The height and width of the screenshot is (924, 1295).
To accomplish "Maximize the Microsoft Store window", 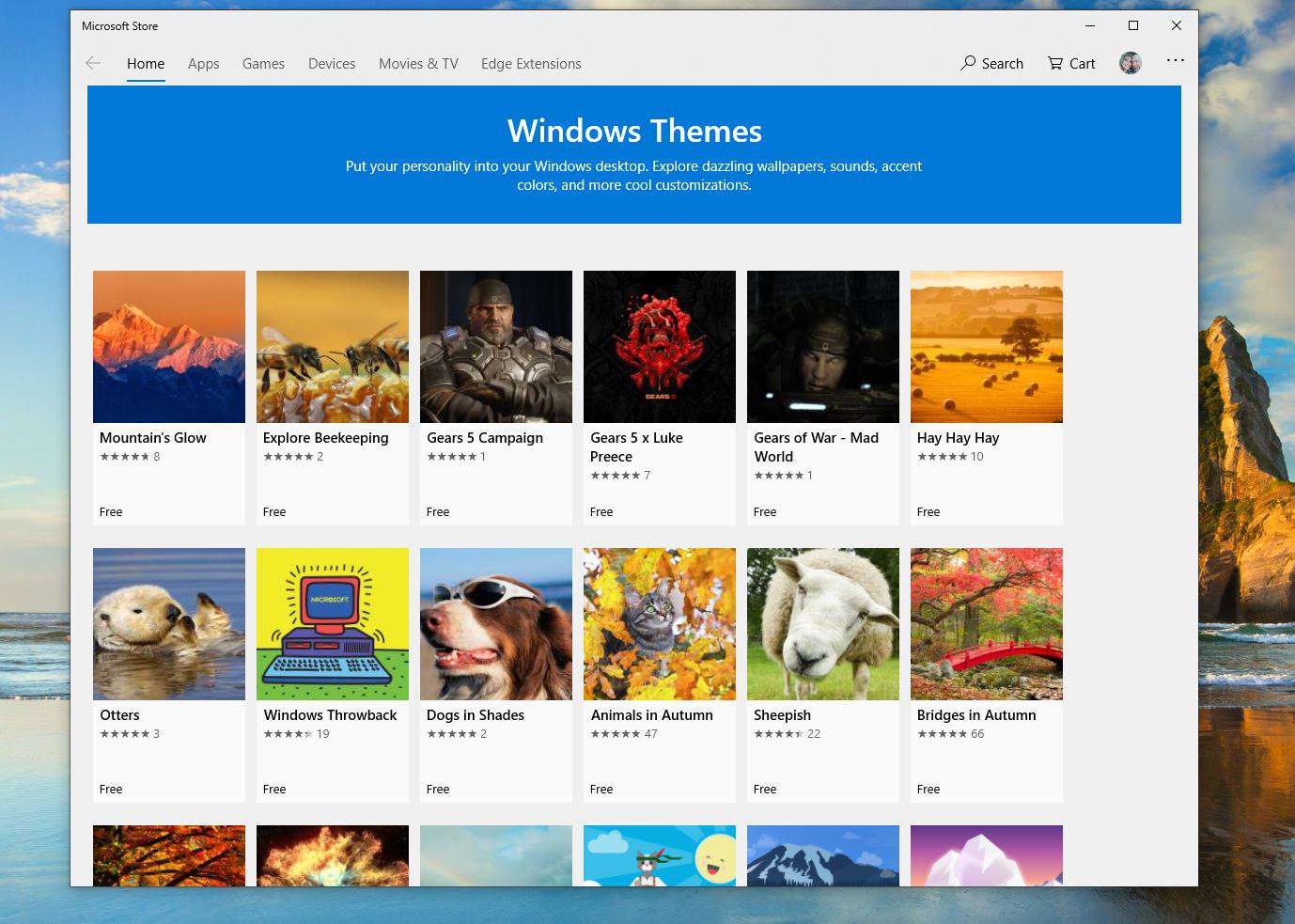I will pos(1133,25).
